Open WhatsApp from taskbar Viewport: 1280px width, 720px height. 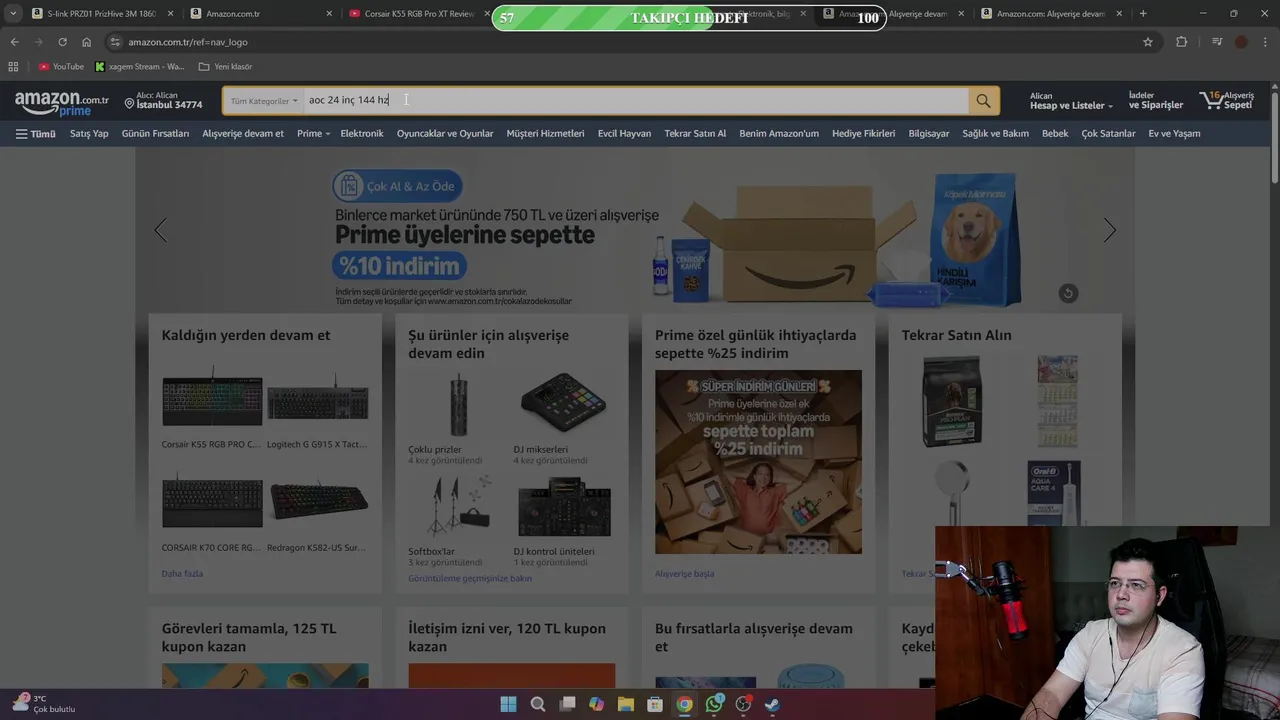tap(714, 704)
